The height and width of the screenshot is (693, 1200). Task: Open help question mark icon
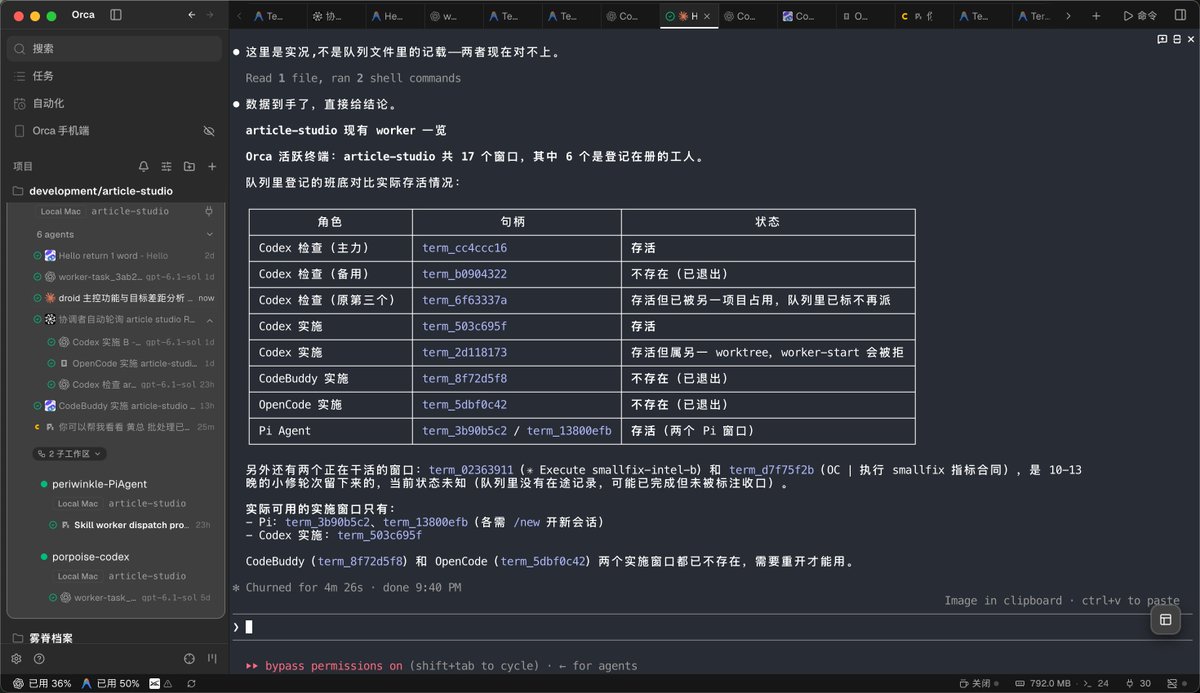39,659
